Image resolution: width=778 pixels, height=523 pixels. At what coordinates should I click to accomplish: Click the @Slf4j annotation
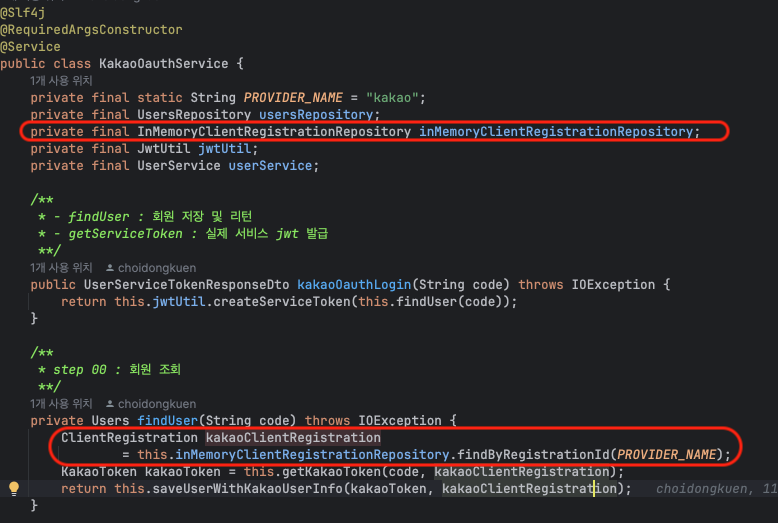point(23,12)
